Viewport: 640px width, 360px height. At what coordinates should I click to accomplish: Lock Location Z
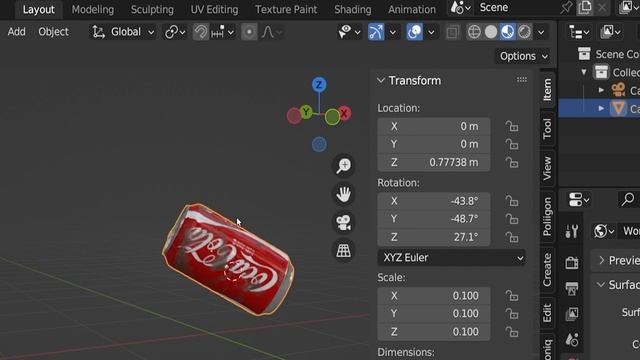512,162
